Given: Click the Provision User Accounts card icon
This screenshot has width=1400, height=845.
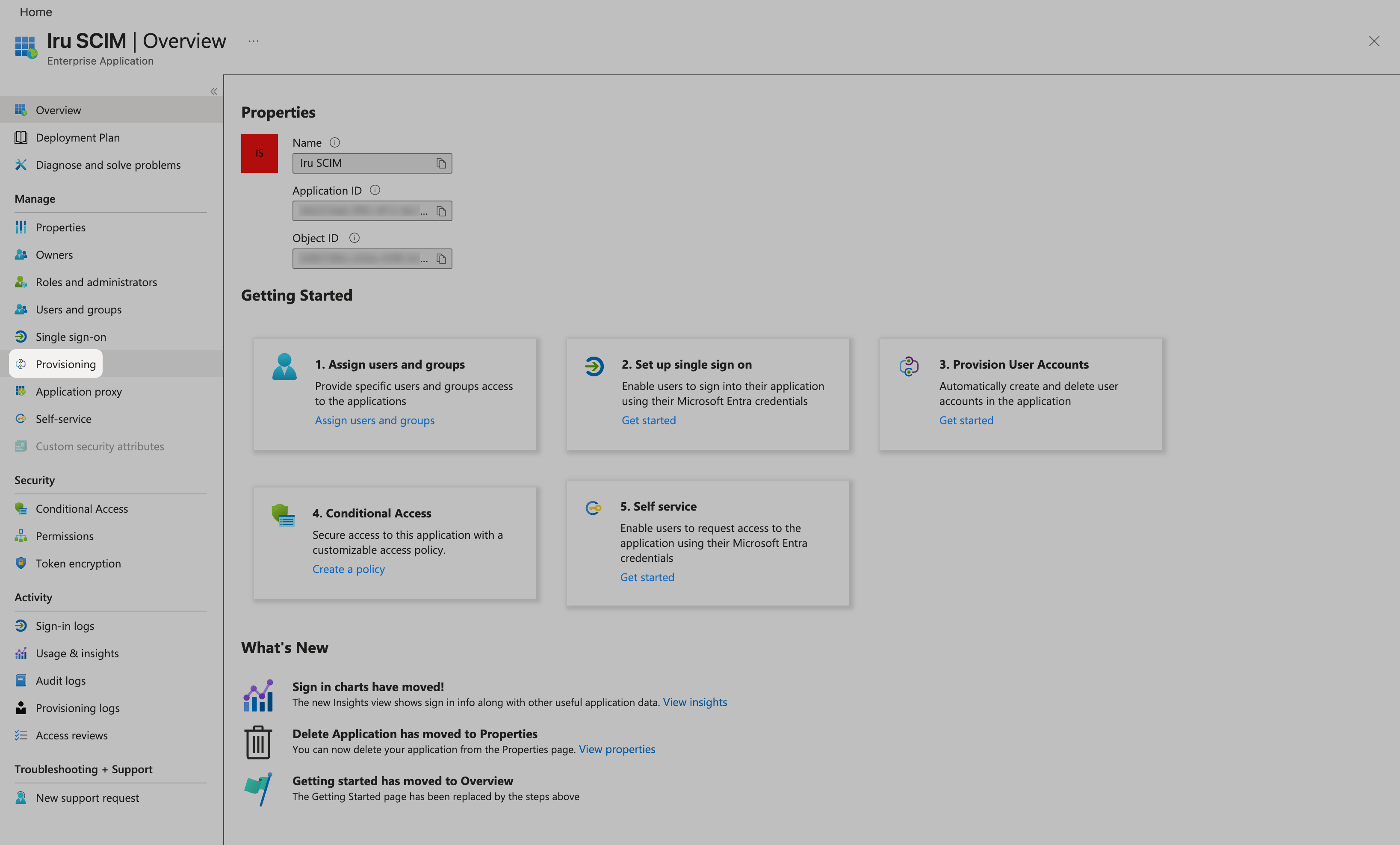Looking at the screenshot, I should pos(909,366).
